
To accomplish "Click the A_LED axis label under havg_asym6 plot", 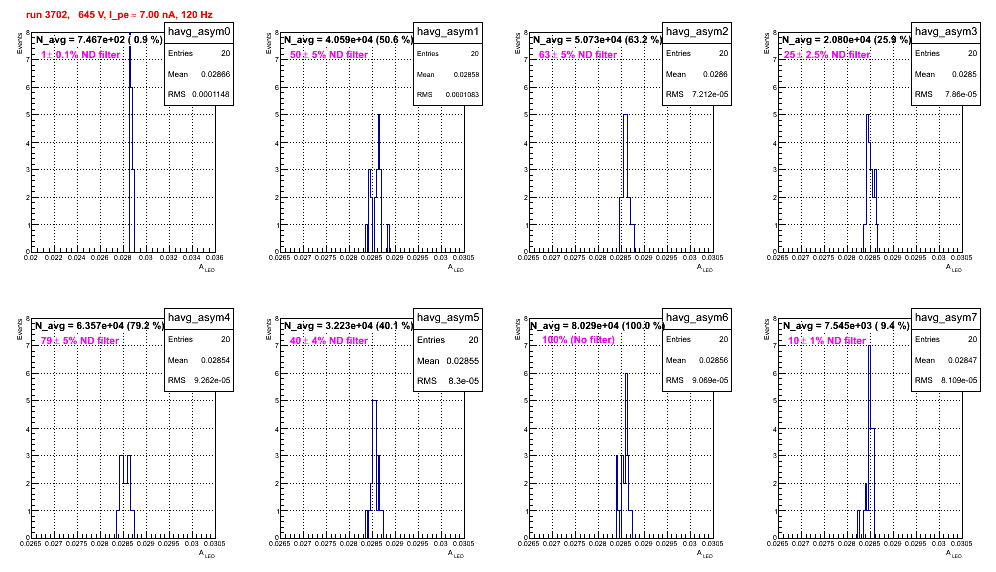I will click(705, 554).
